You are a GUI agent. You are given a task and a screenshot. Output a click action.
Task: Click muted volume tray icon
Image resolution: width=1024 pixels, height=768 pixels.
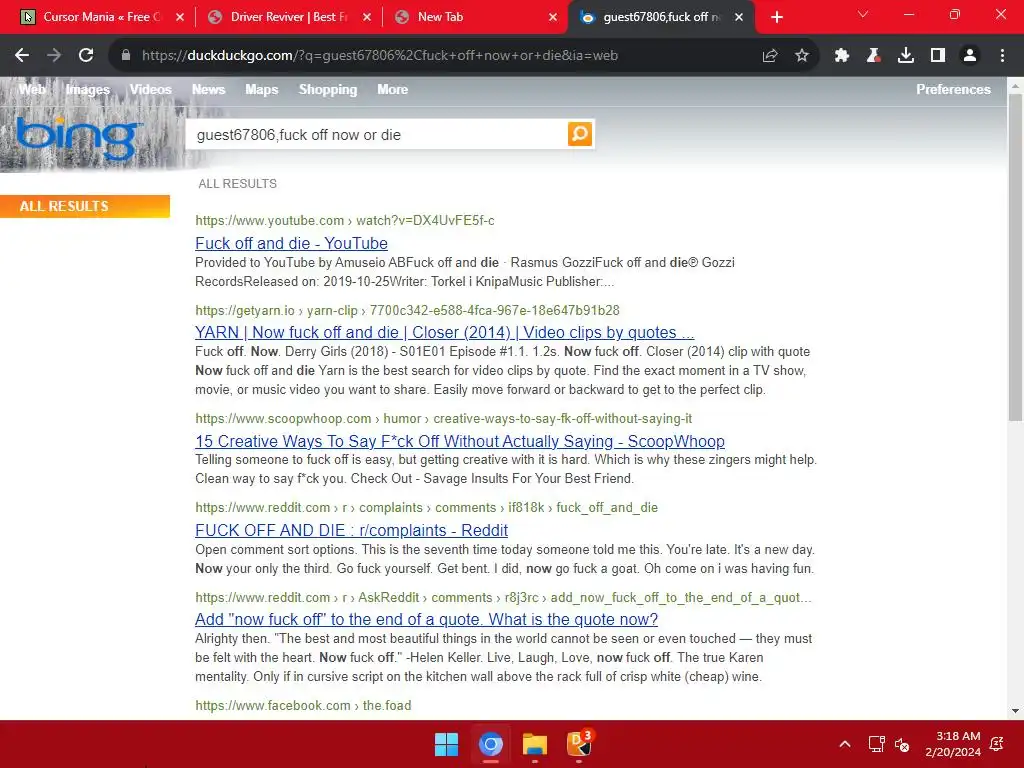pyautogui.click(x=902, y=744)
